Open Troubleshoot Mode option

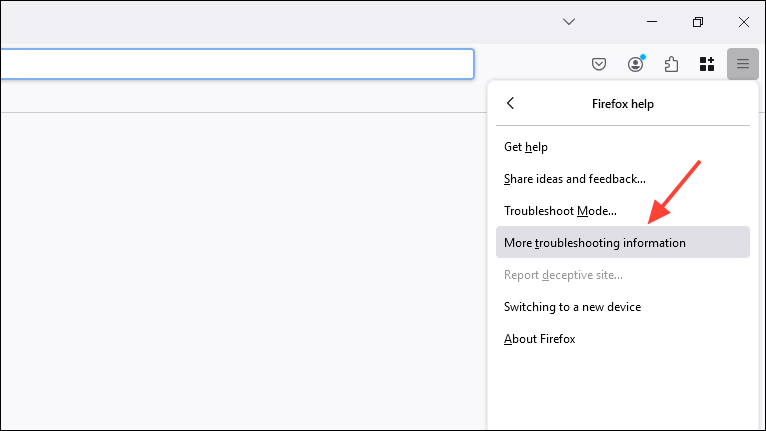pos(622,211)
